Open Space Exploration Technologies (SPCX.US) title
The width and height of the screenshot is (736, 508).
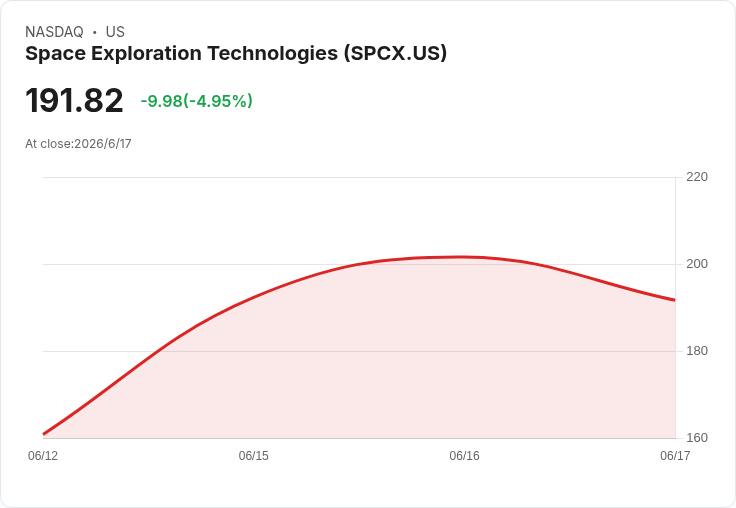coord(236,54)
